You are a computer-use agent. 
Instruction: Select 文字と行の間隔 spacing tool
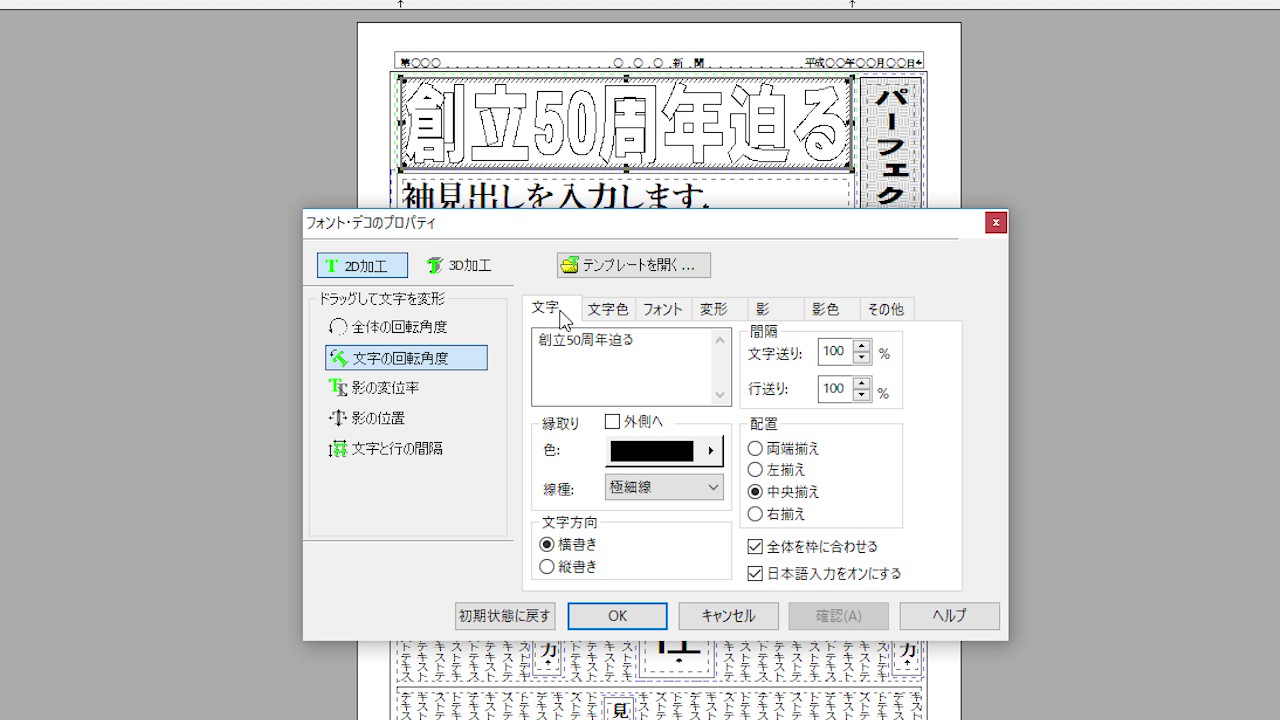coord(338,449)
